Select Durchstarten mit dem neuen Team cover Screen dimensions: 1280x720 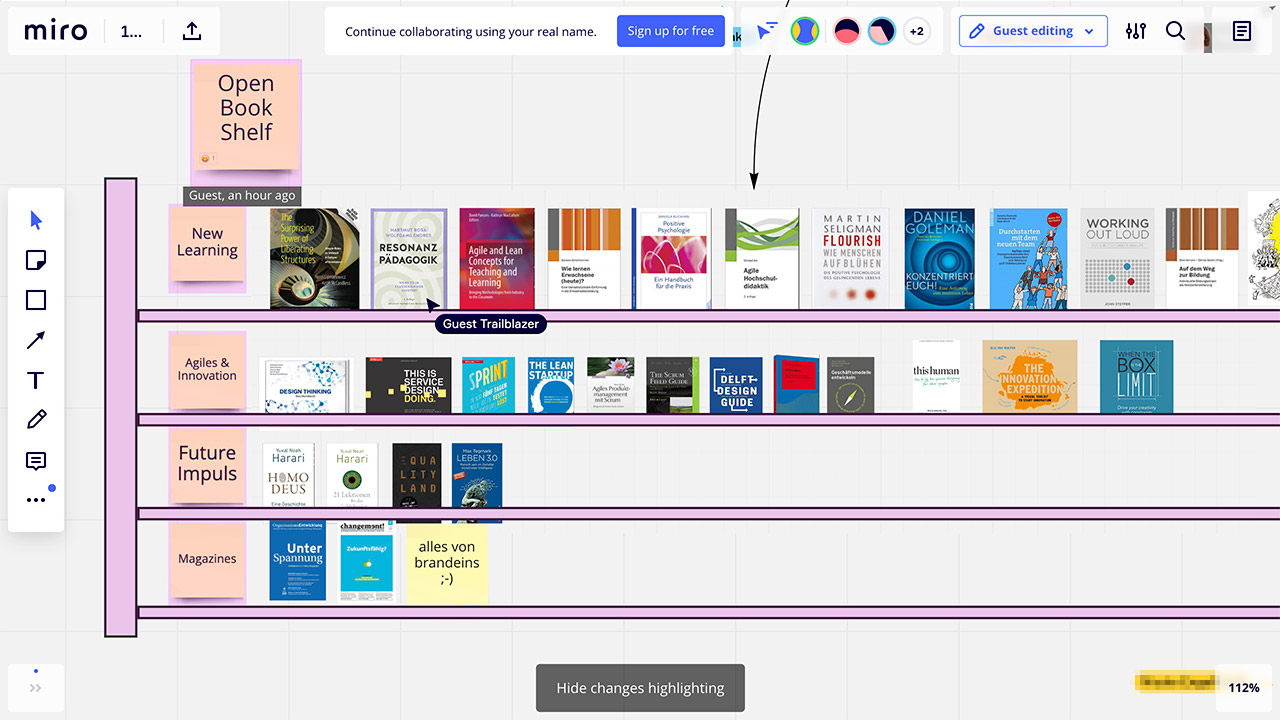click(x=1028, y=259)
